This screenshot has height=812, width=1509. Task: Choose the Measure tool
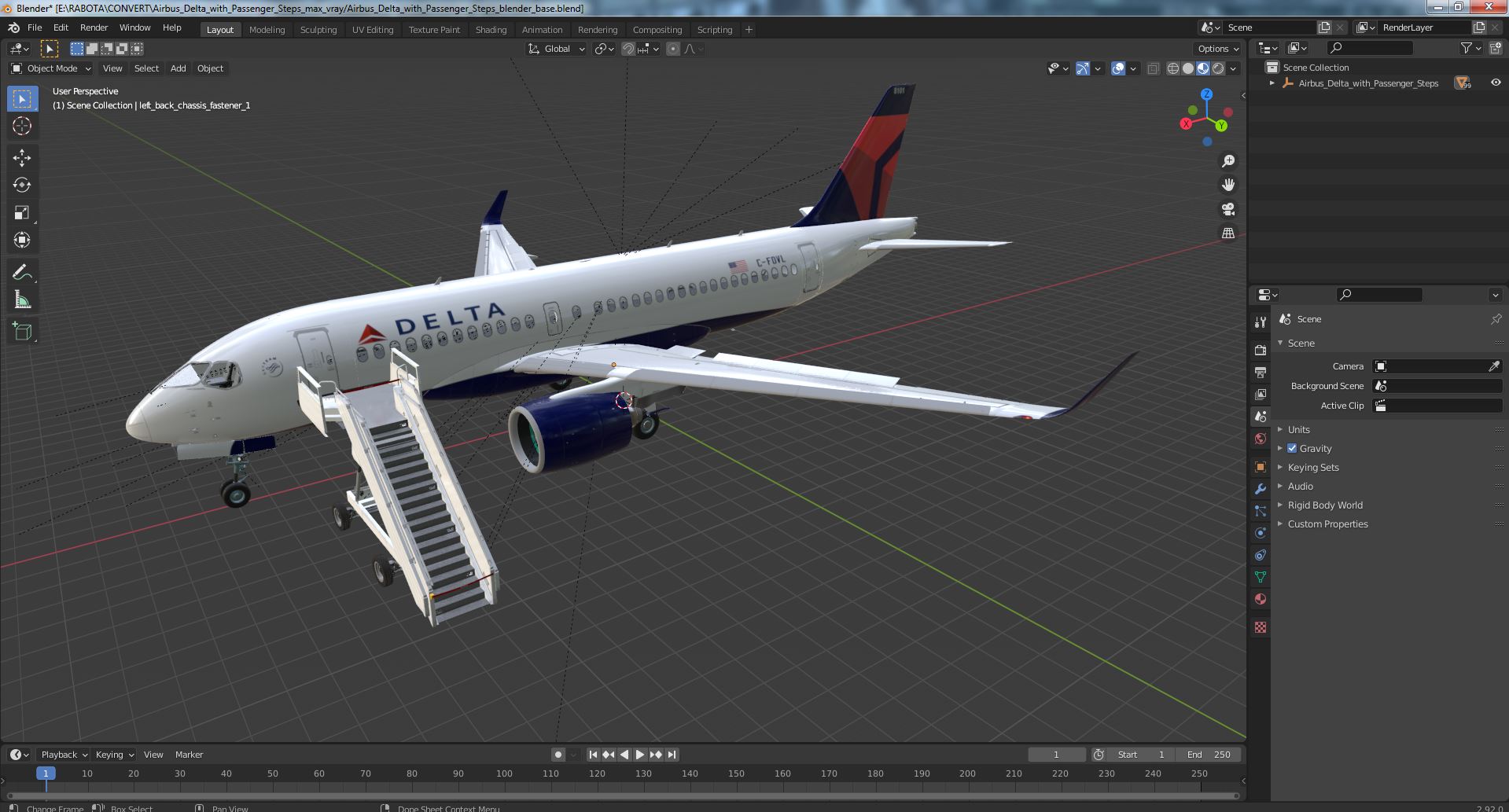pos(22,300)
